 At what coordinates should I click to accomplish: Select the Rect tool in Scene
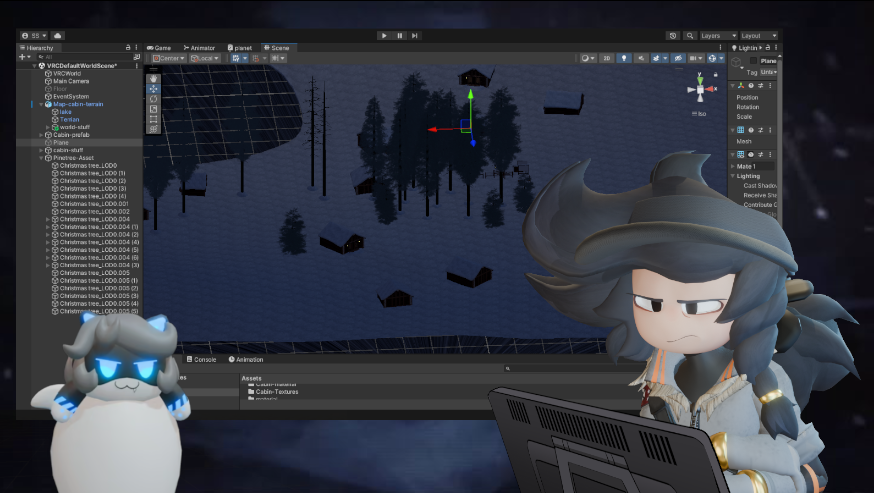tap(153, 119)
